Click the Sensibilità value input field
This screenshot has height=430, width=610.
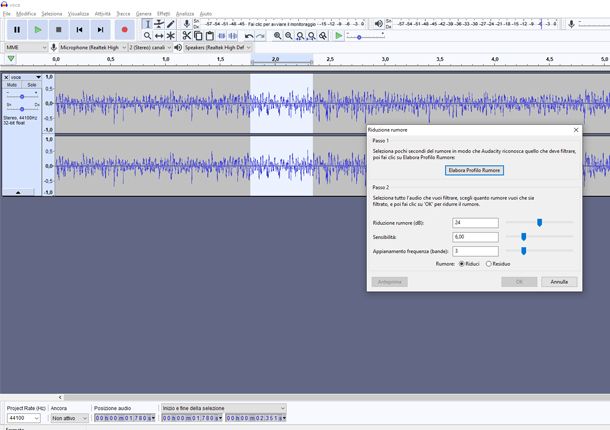coord(475,236)
